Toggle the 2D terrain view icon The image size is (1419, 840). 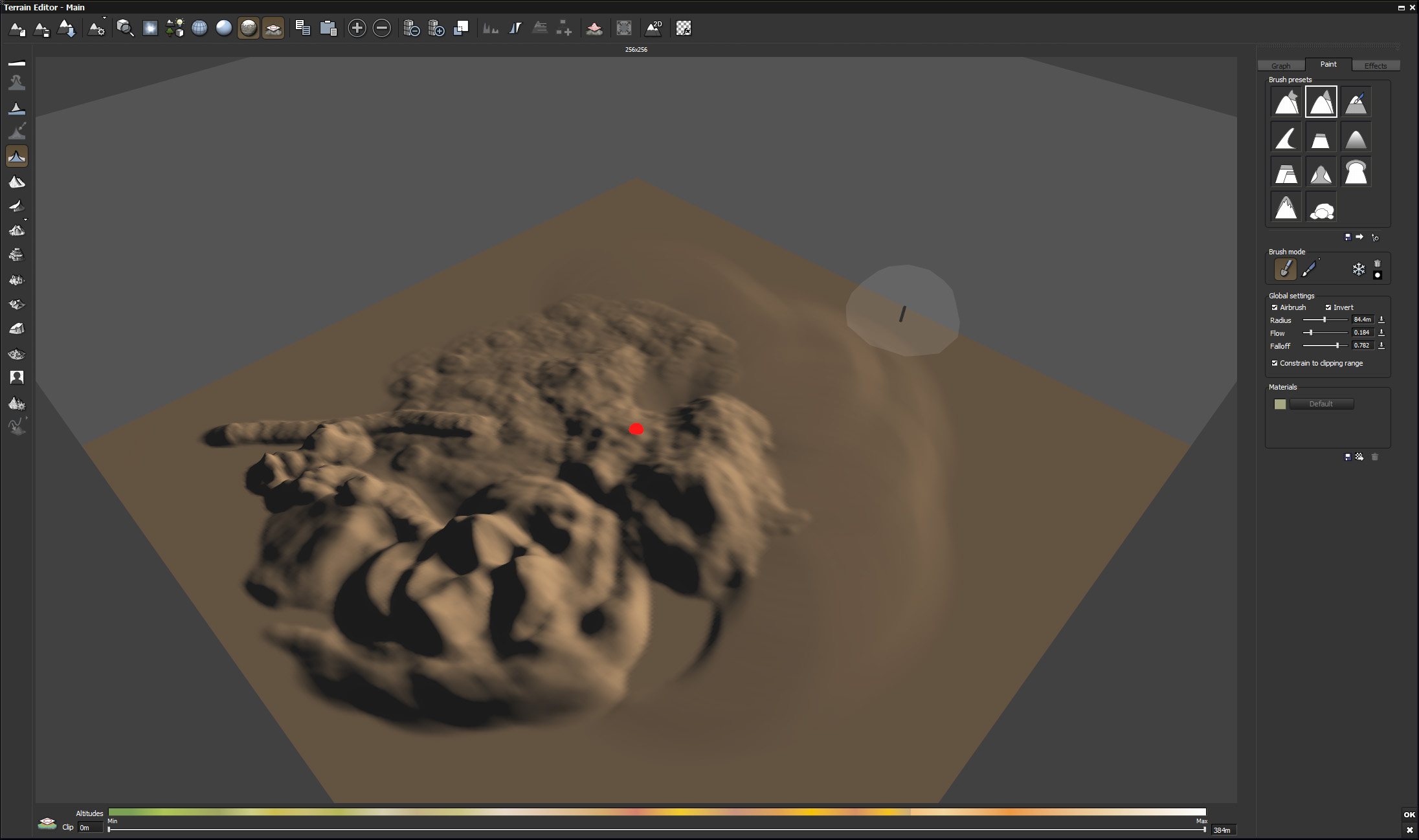click(654, 28)
